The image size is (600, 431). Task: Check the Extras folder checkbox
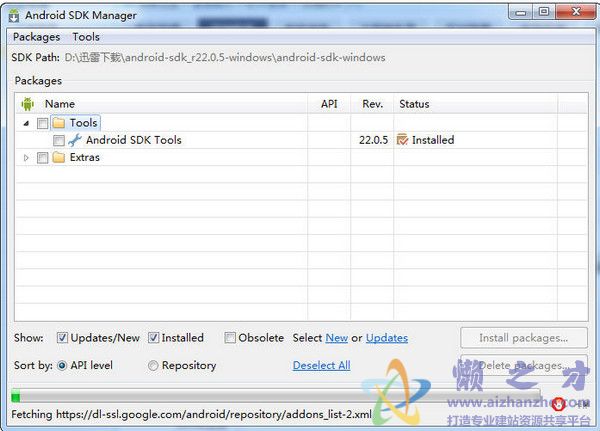click(42, 158)
